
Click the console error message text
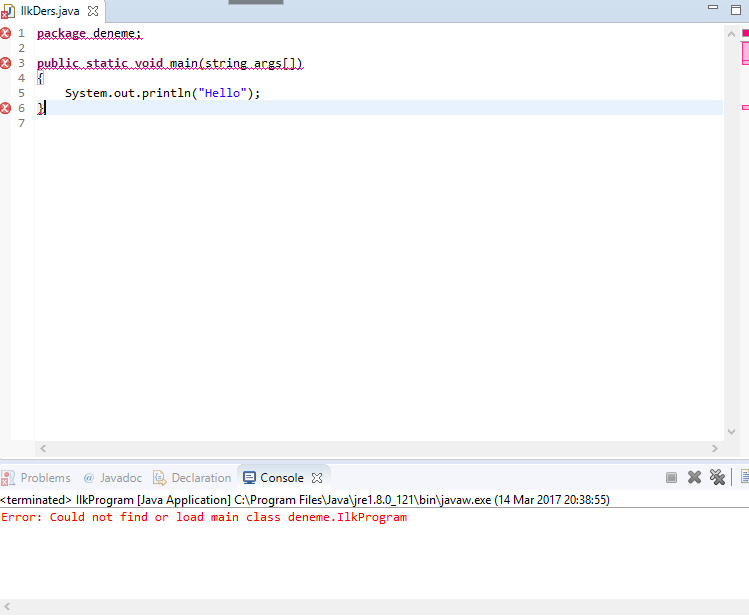click(x=204, y=517)
